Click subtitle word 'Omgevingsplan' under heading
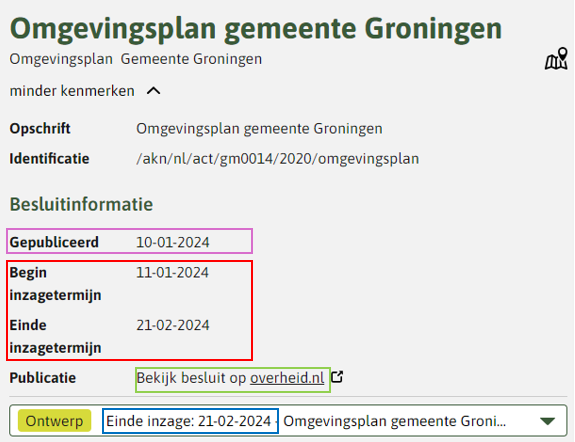Viewport: 575px width, 442px height. tap(61, 59)
